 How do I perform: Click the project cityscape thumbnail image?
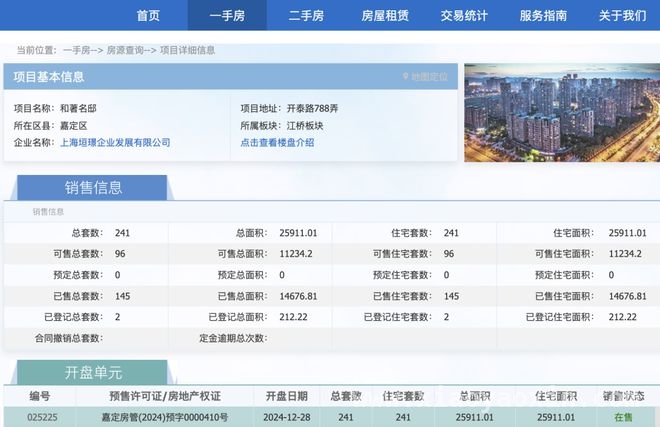pyautogui.click(x=562, y=112)
